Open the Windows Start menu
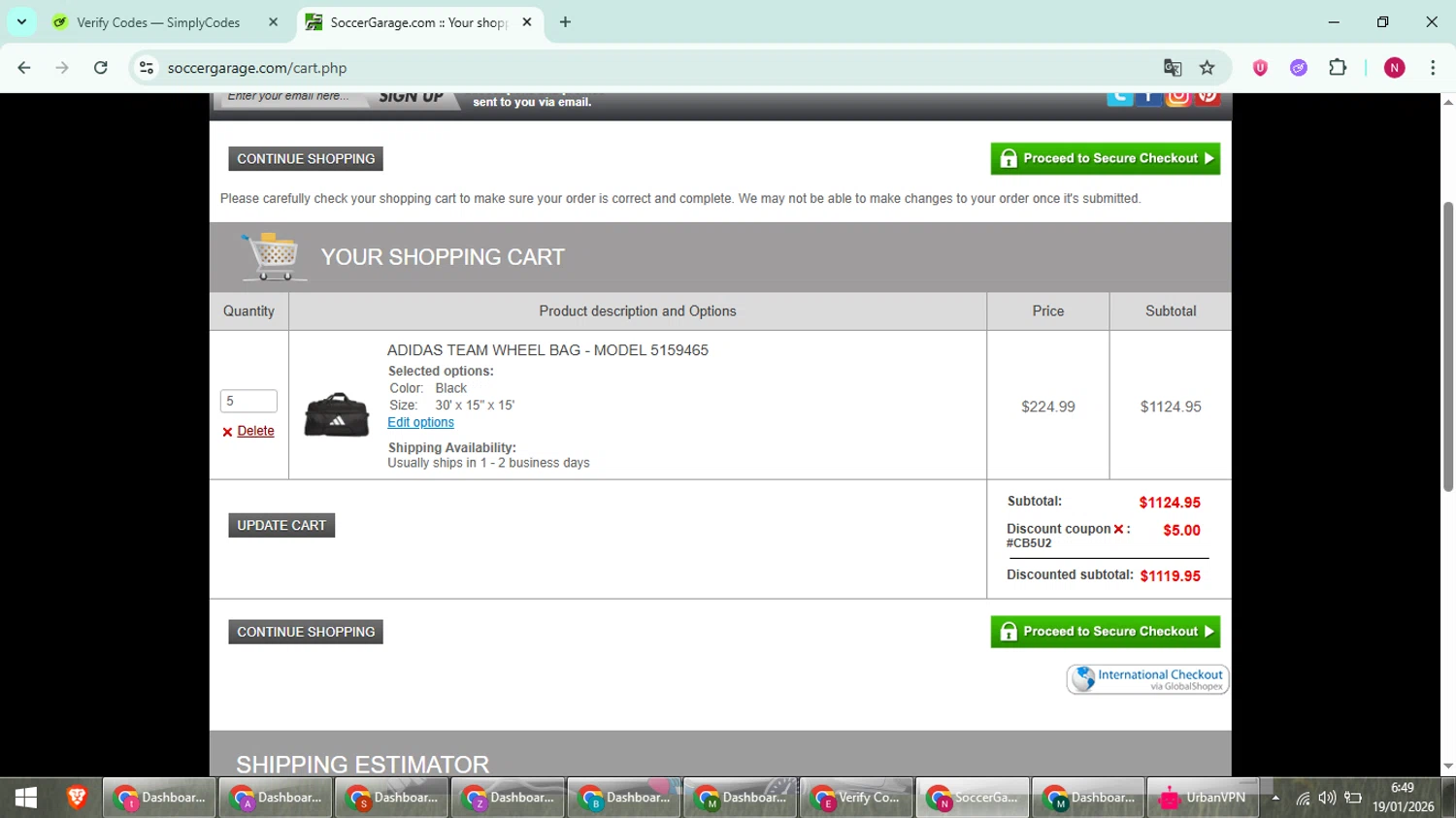This screenshot has height=818, width=1456. tap(26, 798)
